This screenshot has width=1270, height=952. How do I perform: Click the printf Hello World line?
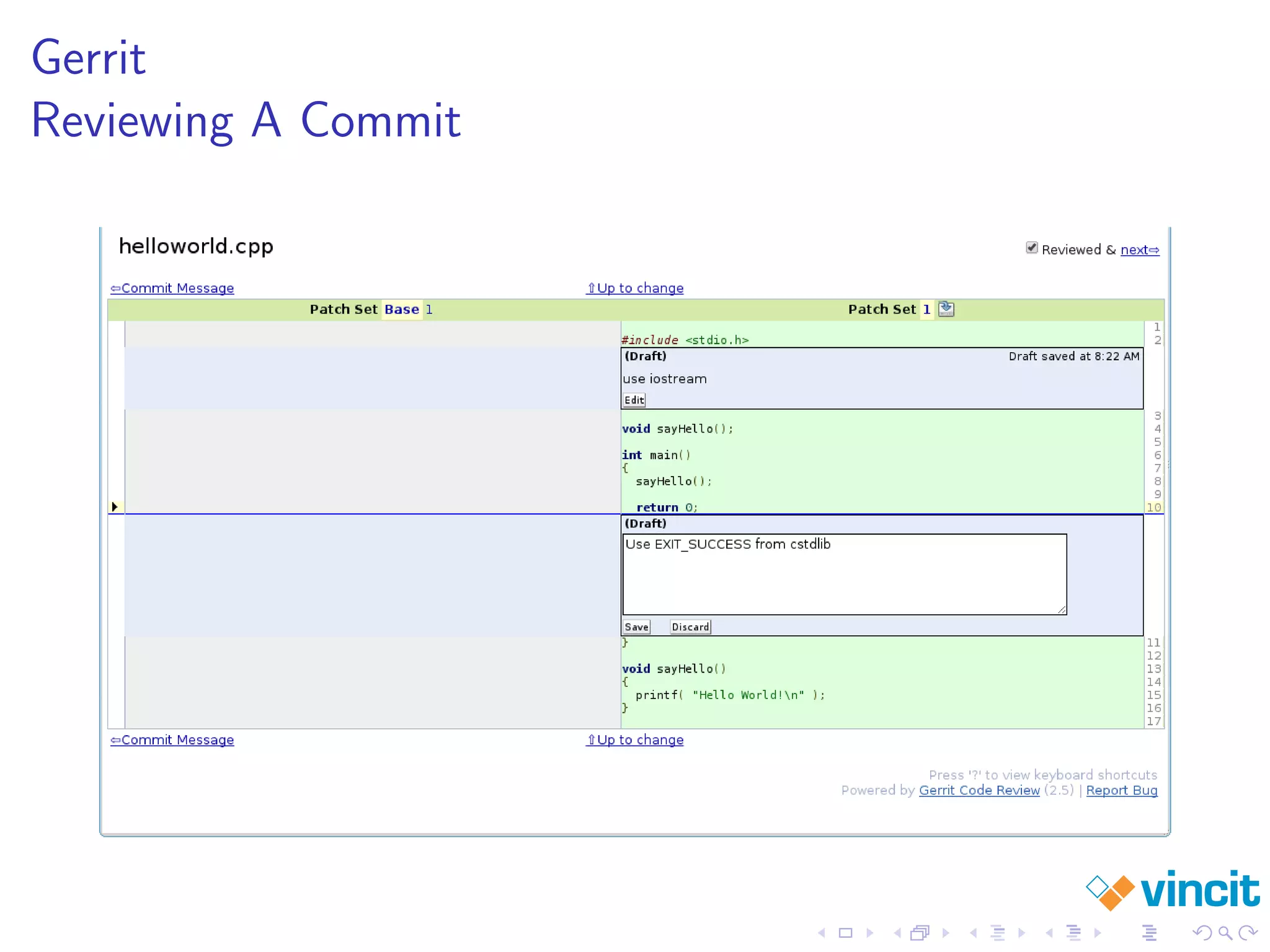pyautogui.click(x=730, y=695)
